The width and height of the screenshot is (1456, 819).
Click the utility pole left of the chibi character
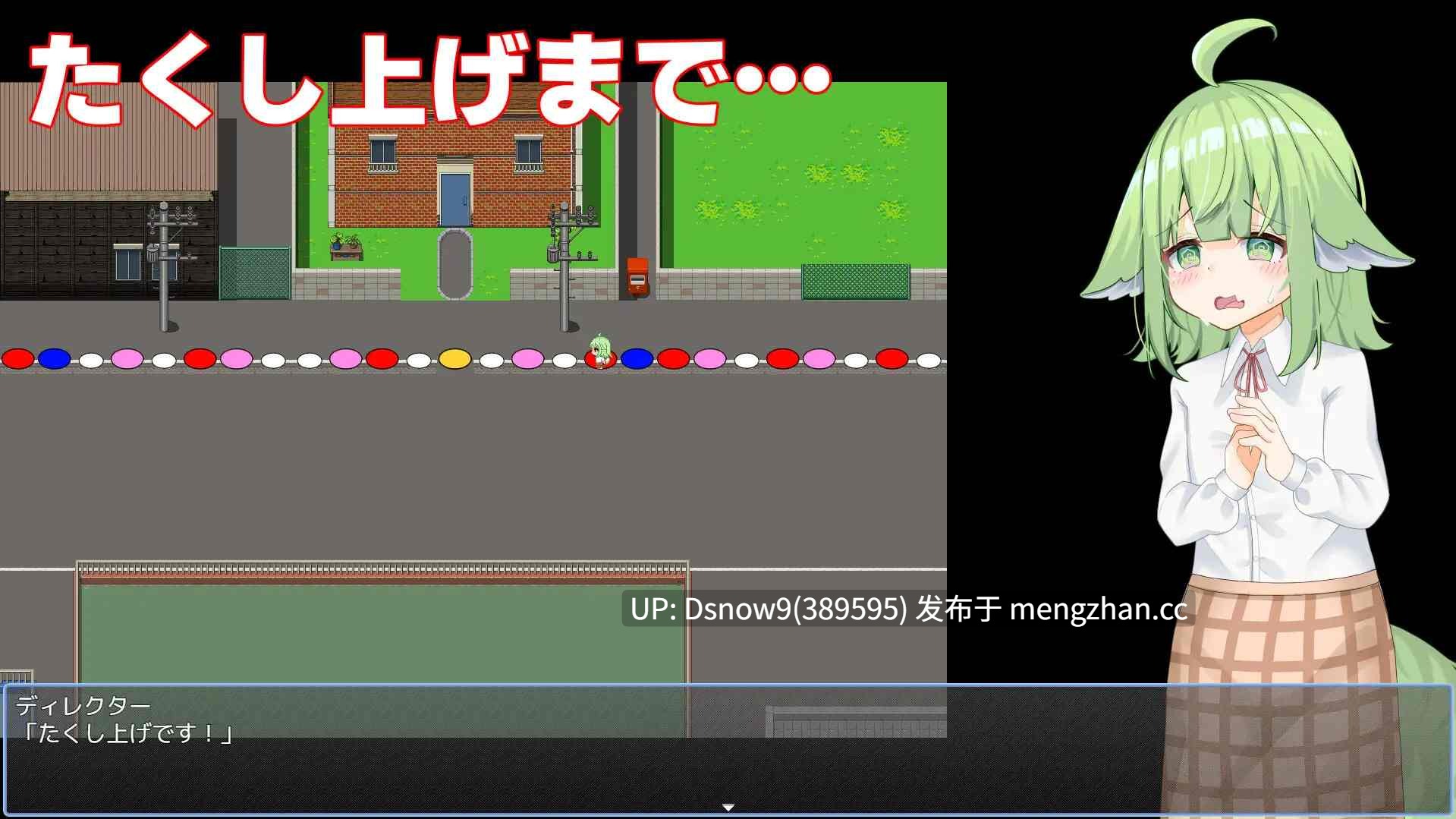click(564, 266)
